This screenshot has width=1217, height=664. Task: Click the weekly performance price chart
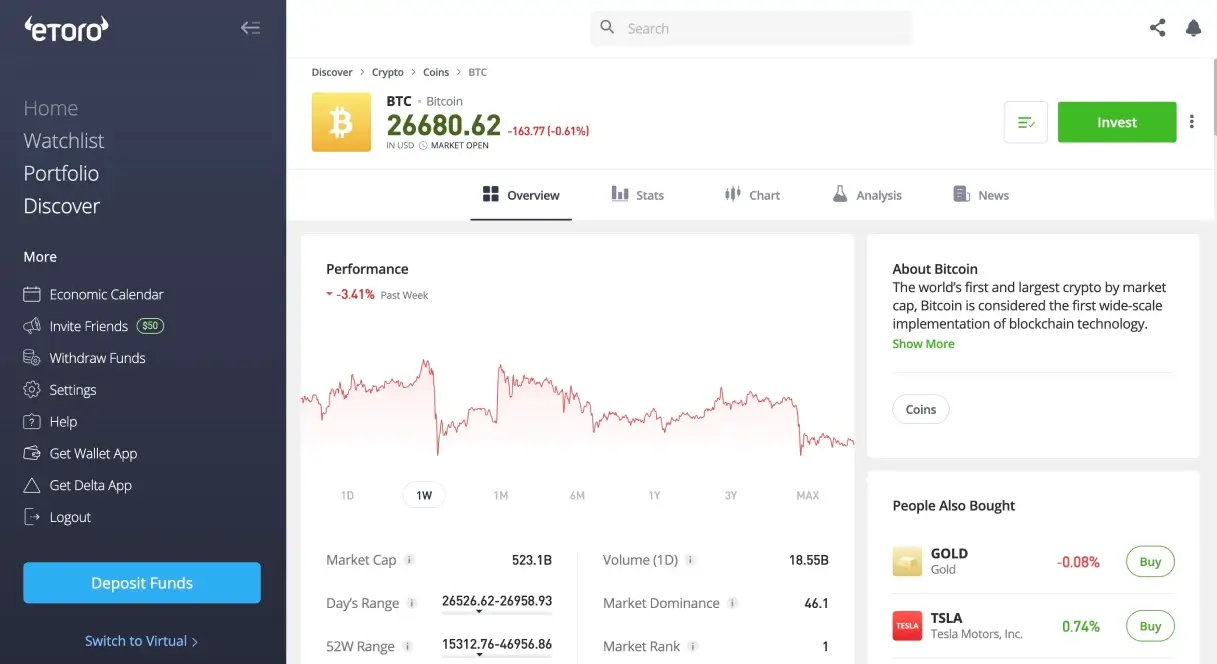(577, 408)
